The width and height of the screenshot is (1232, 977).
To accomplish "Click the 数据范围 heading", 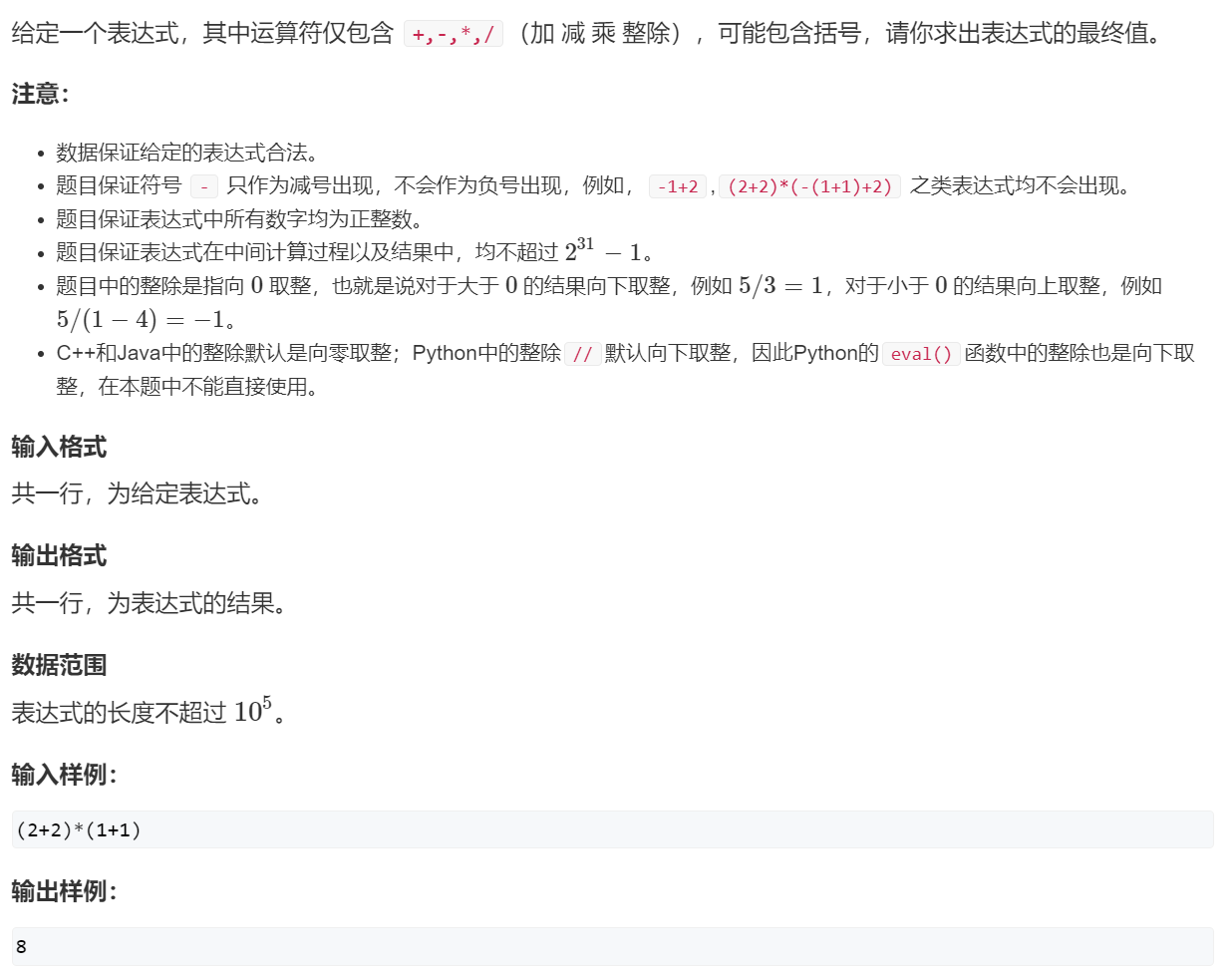I will pos(59,665).
